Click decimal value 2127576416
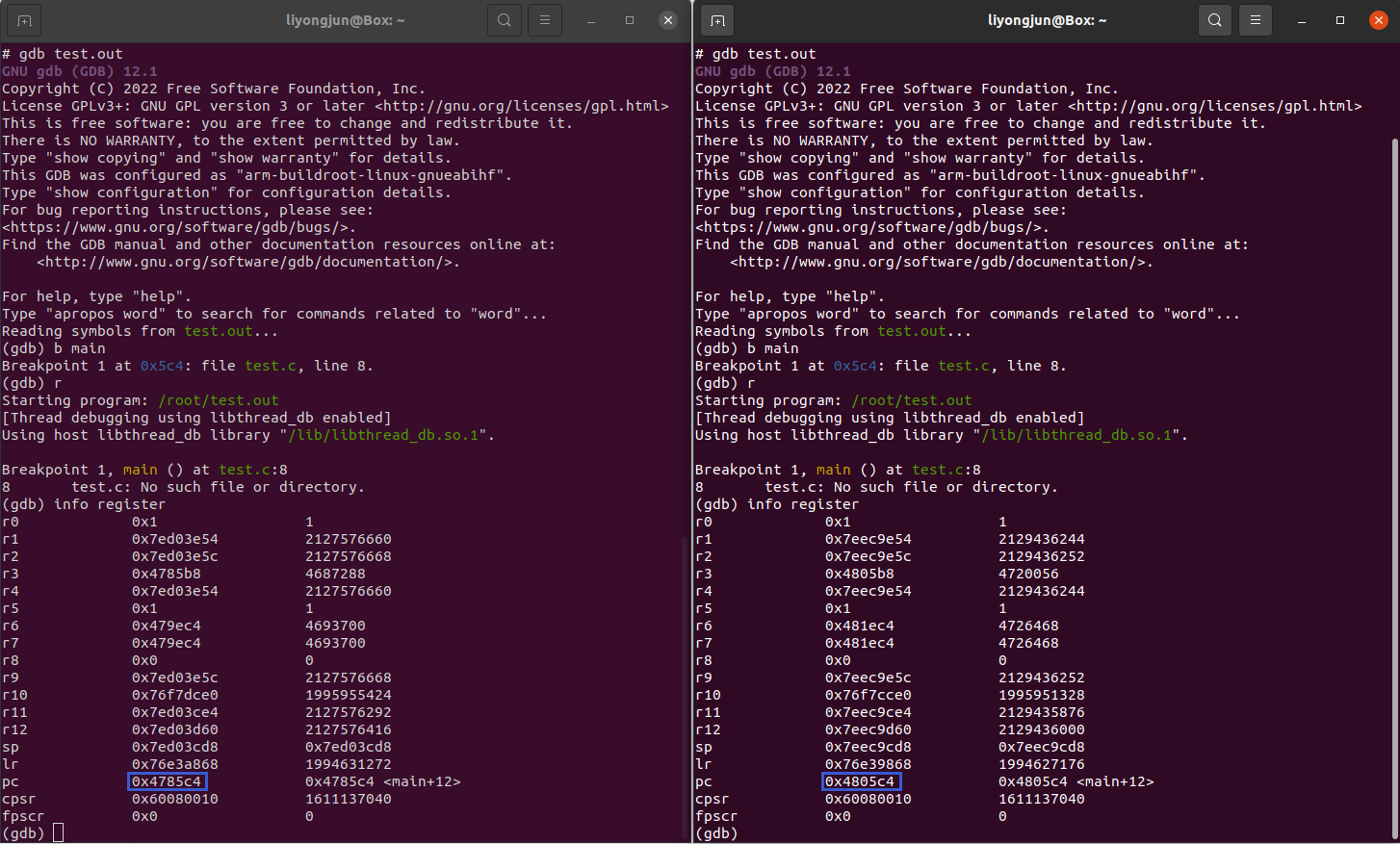The image size is (1400, 844). coord(349,729)
